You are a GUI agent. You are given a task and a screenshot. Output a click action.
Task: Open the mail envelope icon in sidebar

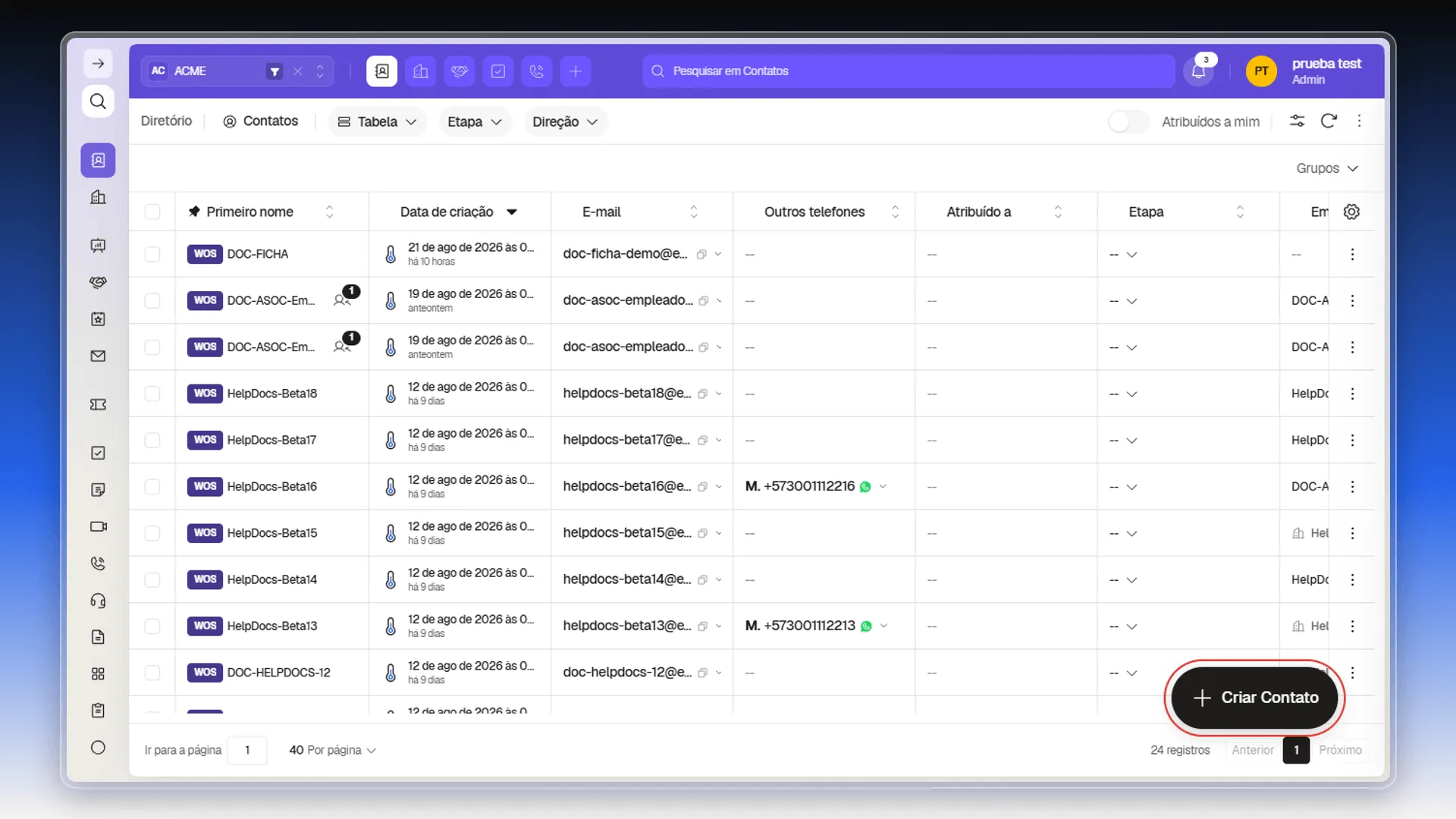(98, 356)
